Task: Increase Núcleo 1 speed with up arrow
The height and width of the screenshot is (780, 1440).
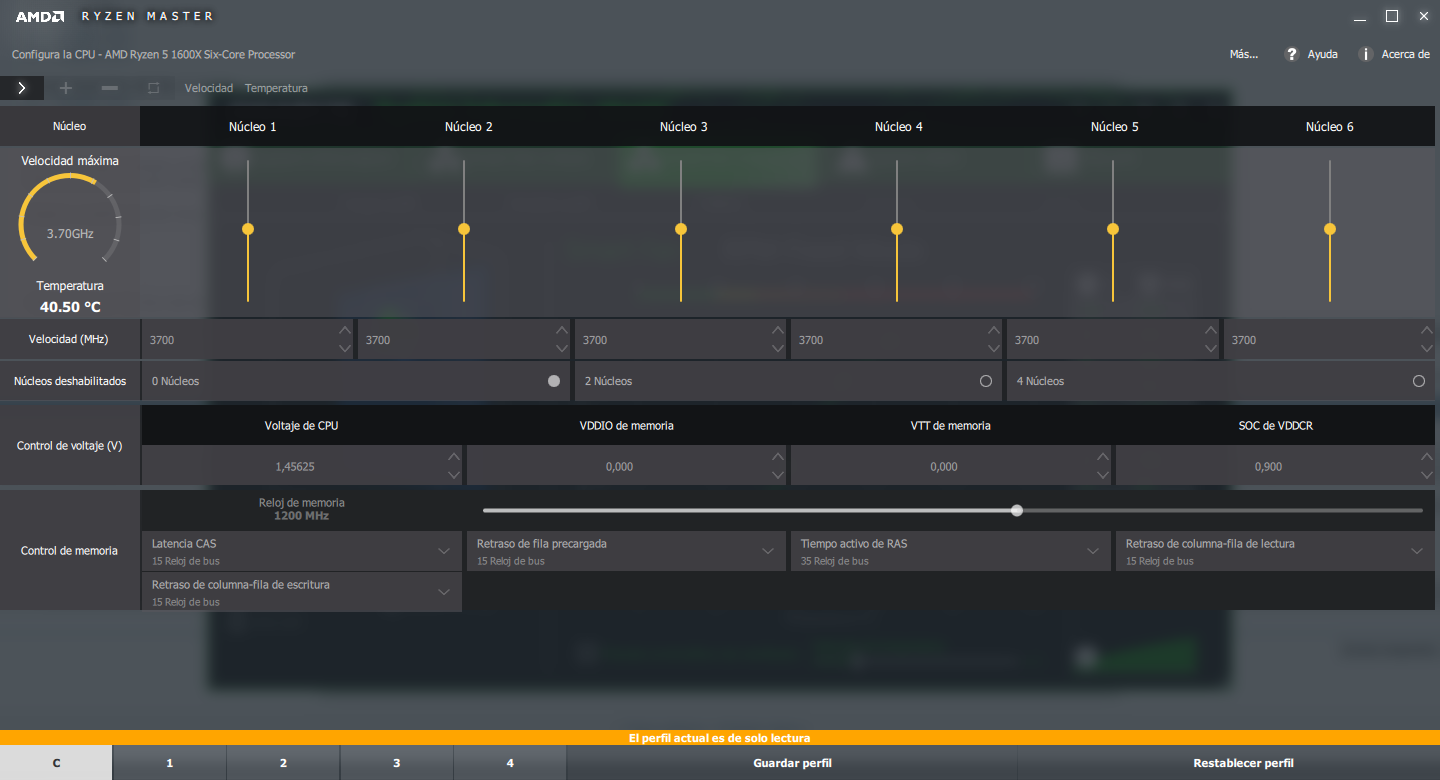Action: tap(345, 330)
